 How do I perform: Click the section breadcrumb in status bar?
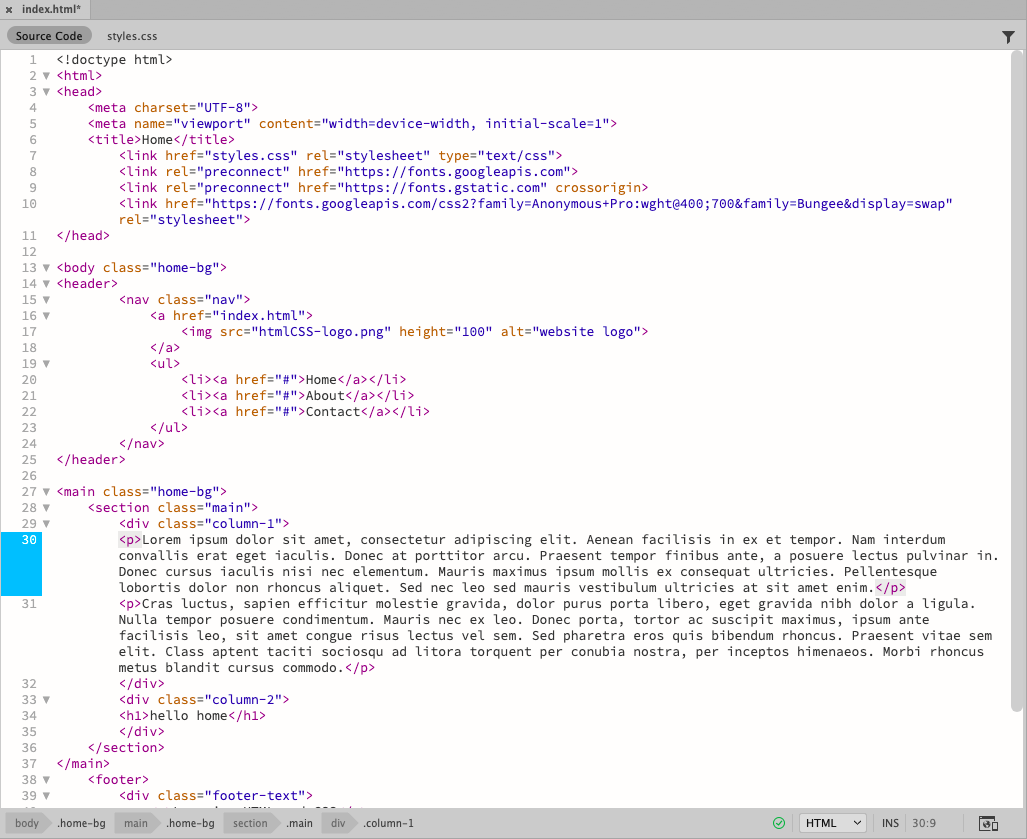pos(250,823)
